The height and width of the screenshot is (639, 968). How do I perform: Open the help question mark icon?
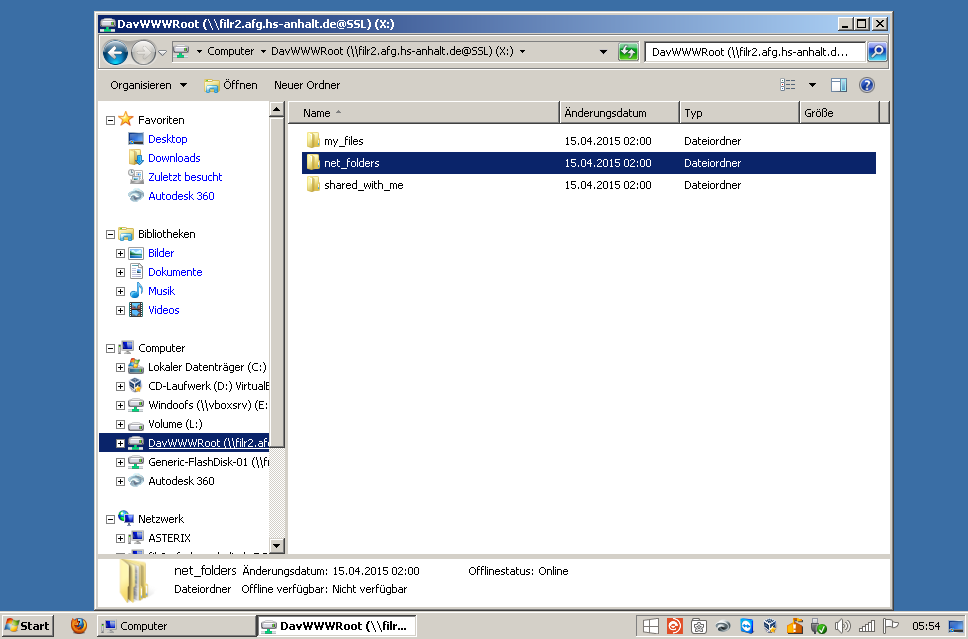[867, 86]
